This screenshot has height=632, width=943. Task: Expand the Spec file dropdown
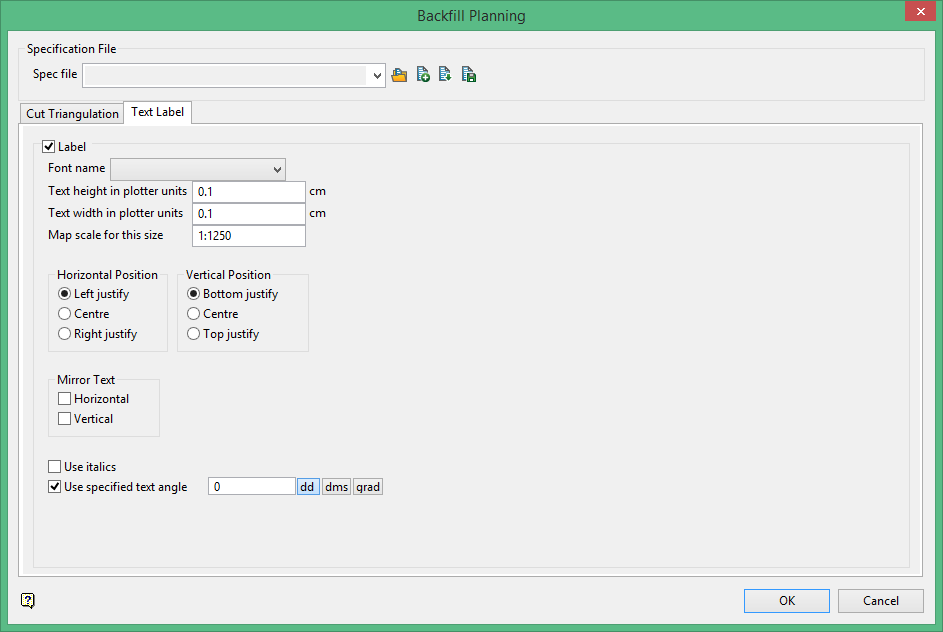pyautogui.click(x=377, y=75)
